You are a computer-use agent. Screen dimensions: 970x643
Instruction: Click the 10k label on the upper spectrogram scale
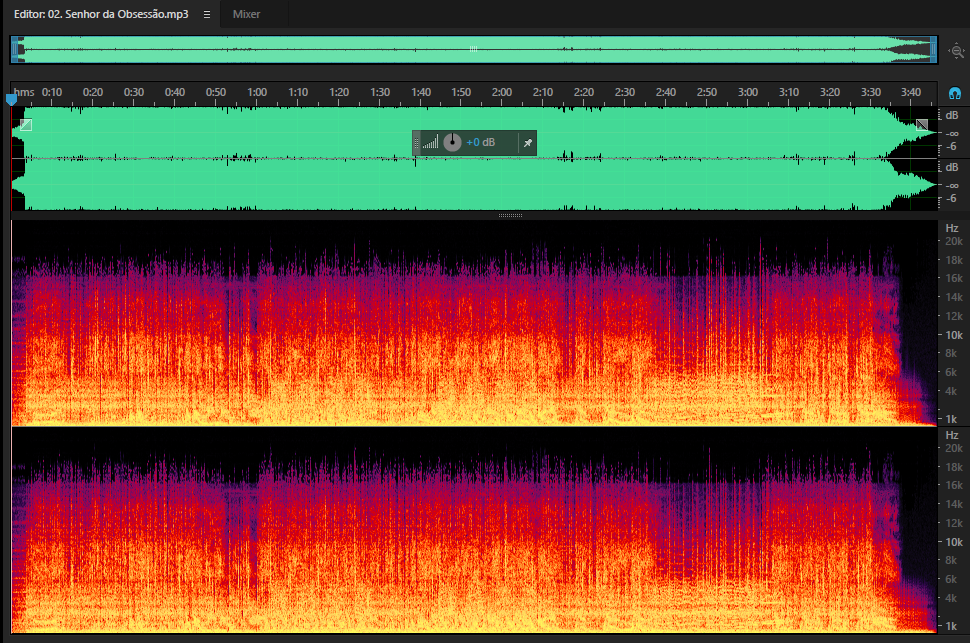(954, 335)
